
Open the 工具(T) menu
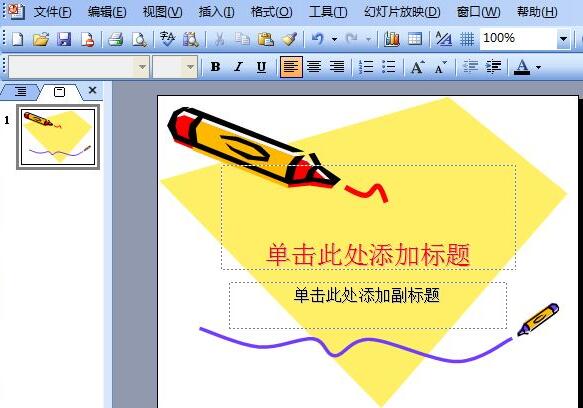tap(328, 12)
